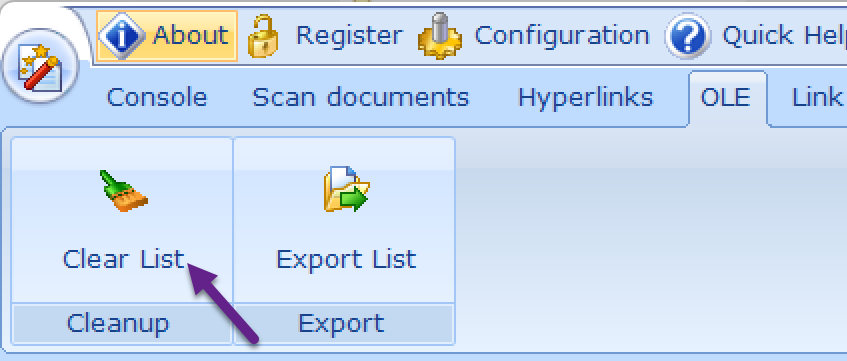Switch to the Hyperlinks tab
847x361 pixels.
coord(586,98)
